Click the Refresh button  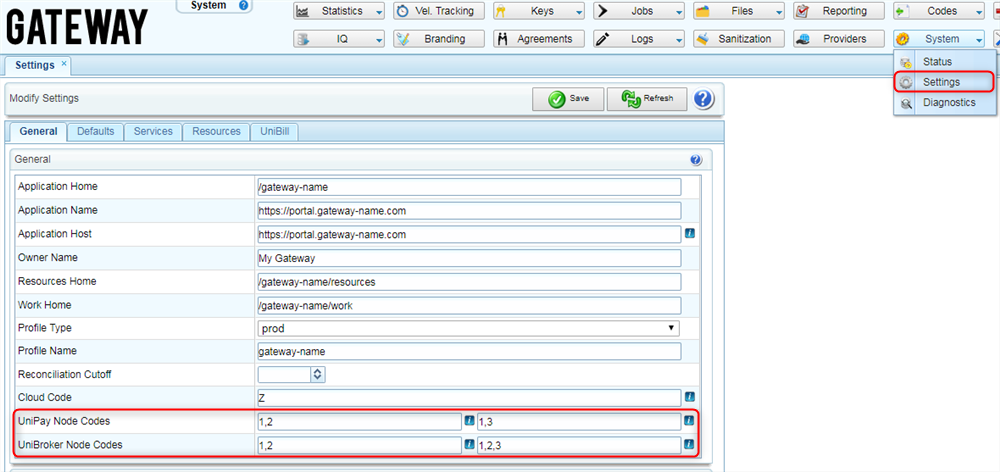pos(647,99)
